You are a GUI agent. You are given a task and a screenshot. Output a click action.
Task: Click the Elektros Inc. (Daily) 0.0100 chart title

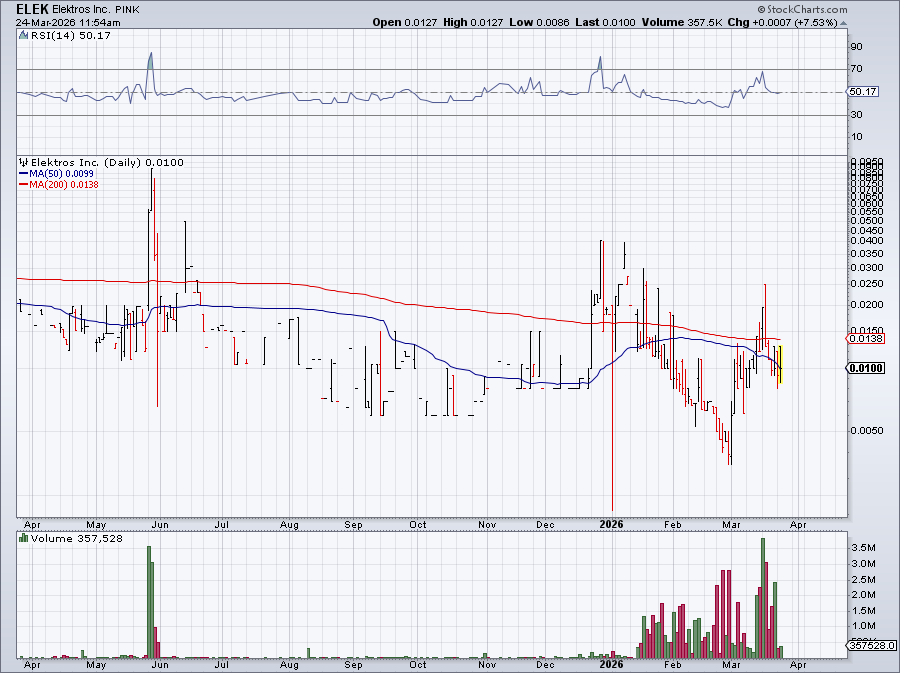pyautogui.click(x=107, y=162)
